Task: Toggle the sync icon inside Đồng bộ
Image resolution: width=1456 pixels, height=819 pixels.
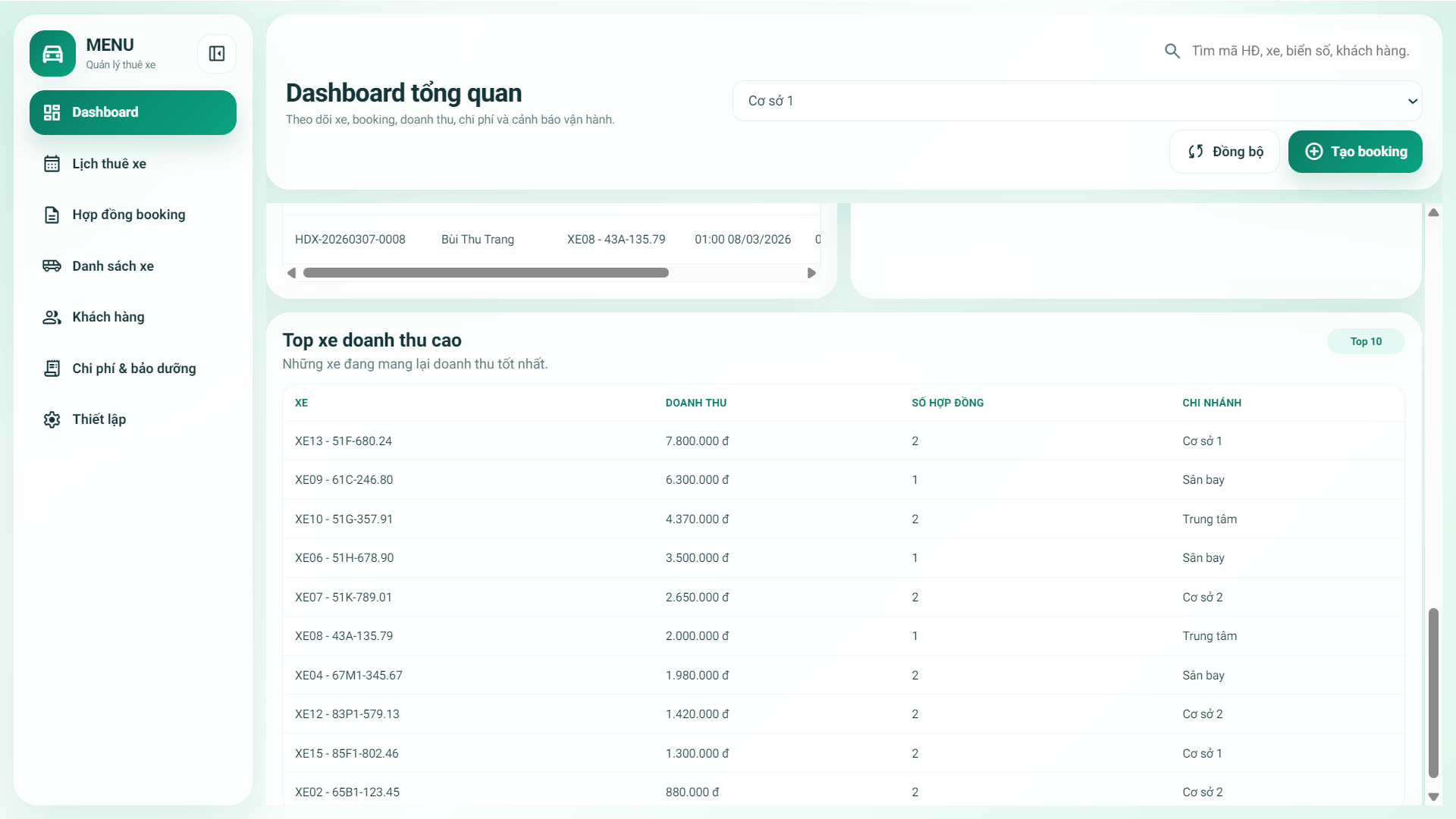Action: click(1196, 151)
